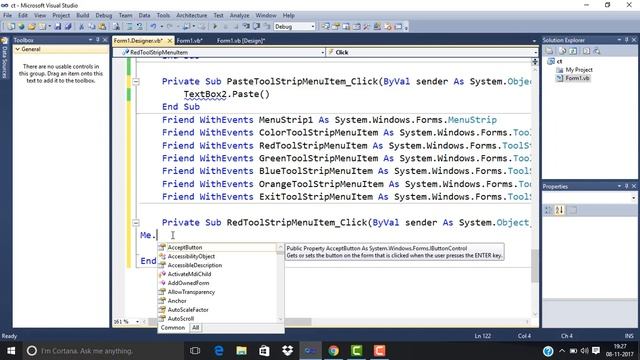Click Solution Explorer Properties toolbar icon
The height and width of the screenshot is (360, 640).
pyautogui.click(x=549, y=51)
